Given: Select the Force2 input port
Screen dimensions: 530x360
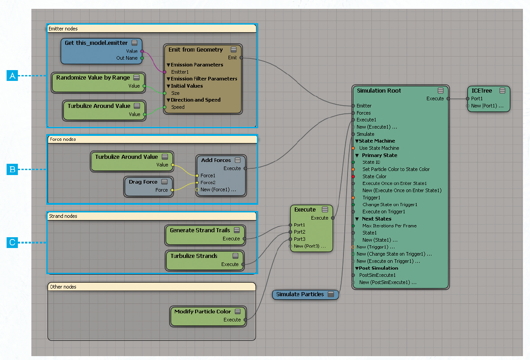Looking at the screenshot, I should 197,183.
